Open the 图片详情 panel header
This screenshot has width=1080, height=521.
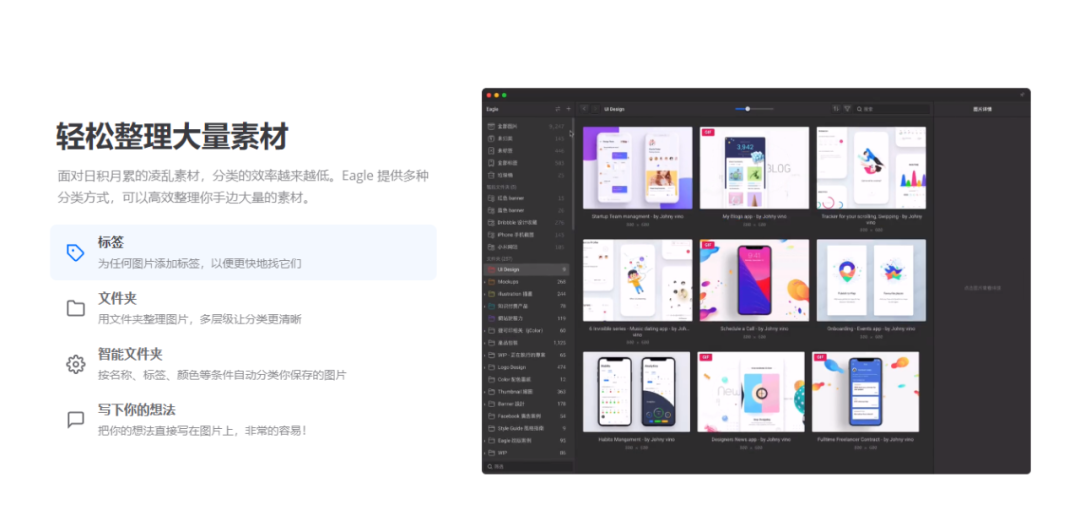pos(982,109)
